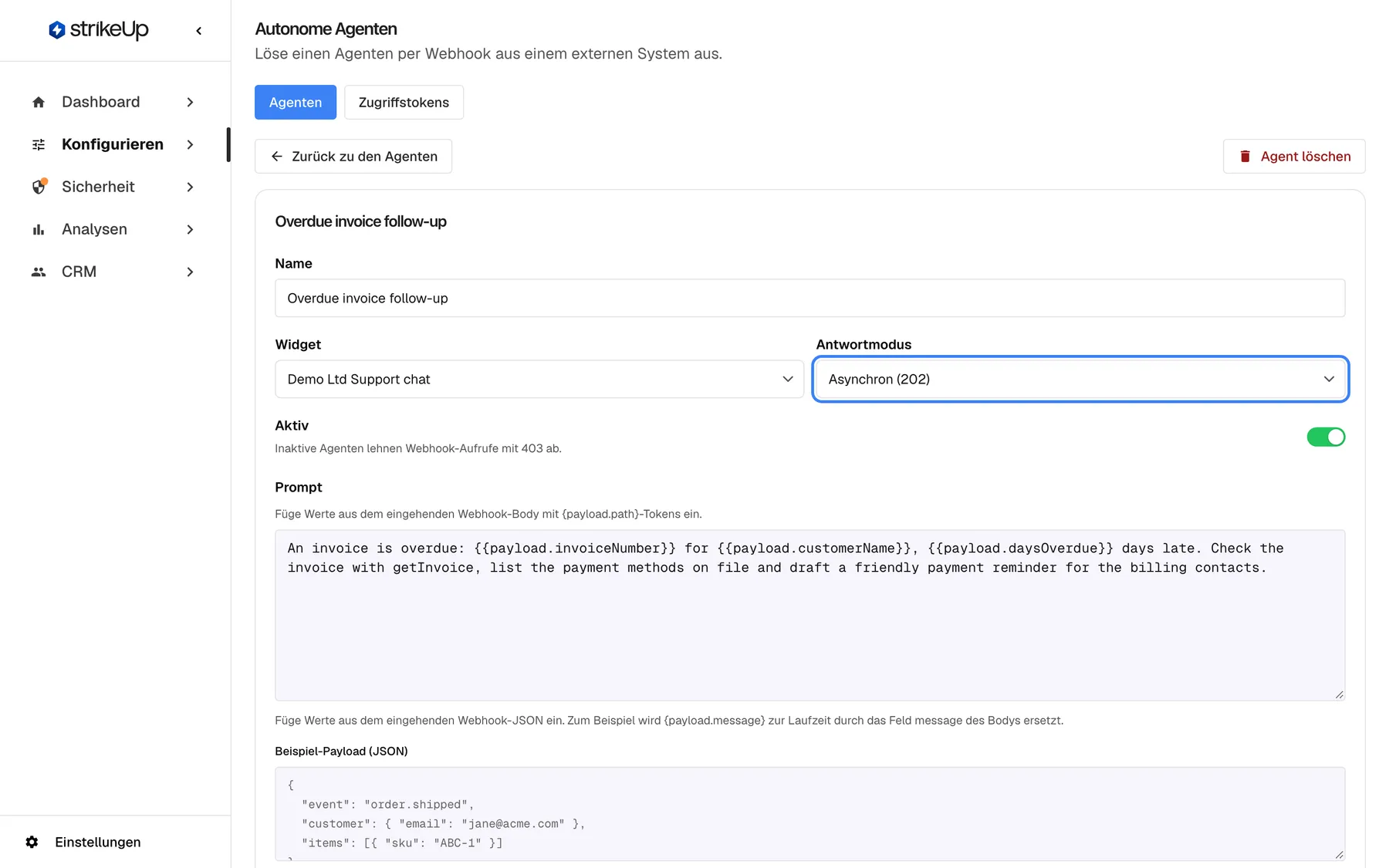The image size is (1389, 868).
Task: Open Dashboard in the sidebar
Action: point(113,102)
